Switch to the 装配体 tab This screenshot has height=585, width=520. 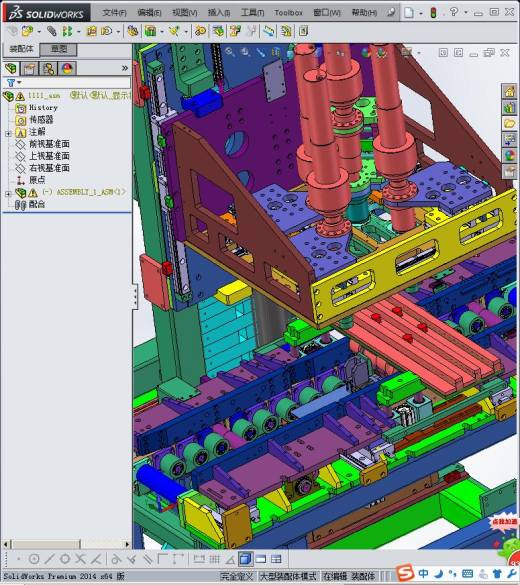tap(21, 49)
